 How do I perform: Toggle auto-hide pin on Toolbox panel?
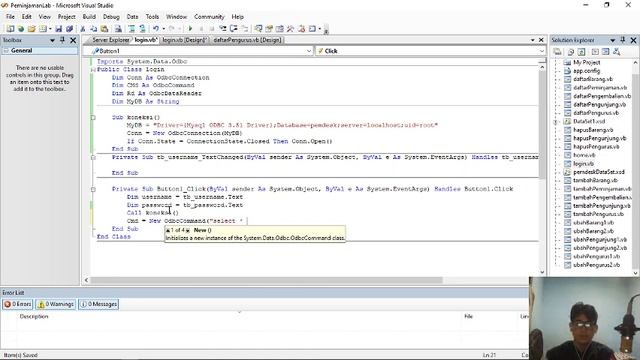tap(62, 40)
